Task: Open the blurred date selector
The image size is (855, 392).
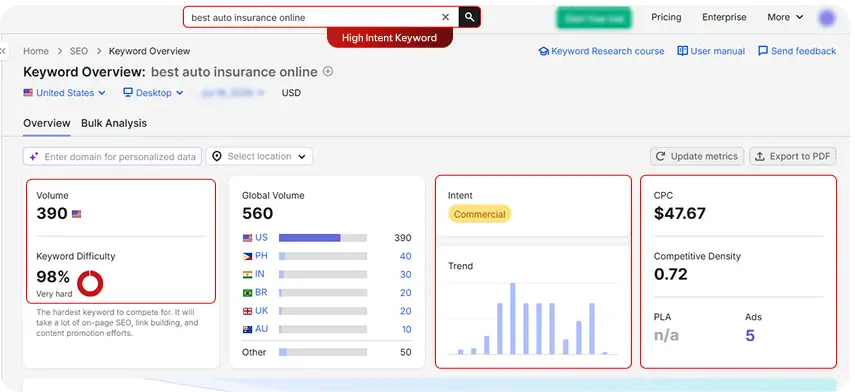Action: click(233, 93)
